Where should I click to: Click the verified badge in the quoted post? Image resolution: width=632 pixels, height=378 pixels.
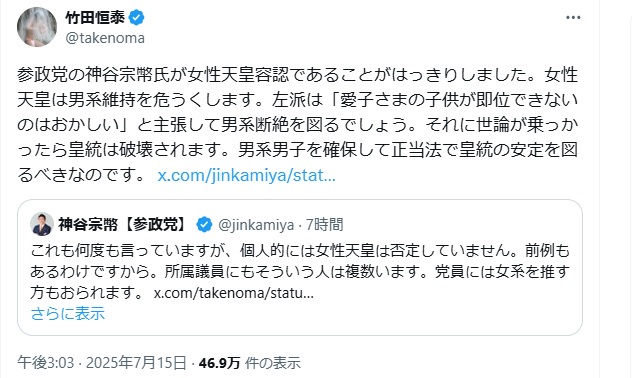(x=204, y=224)
